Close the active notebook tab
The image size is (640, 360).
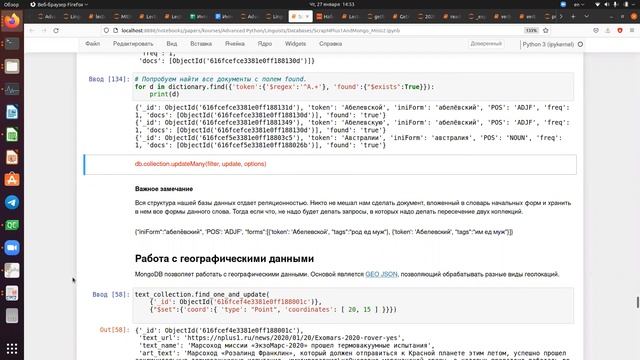coord(307,17)
